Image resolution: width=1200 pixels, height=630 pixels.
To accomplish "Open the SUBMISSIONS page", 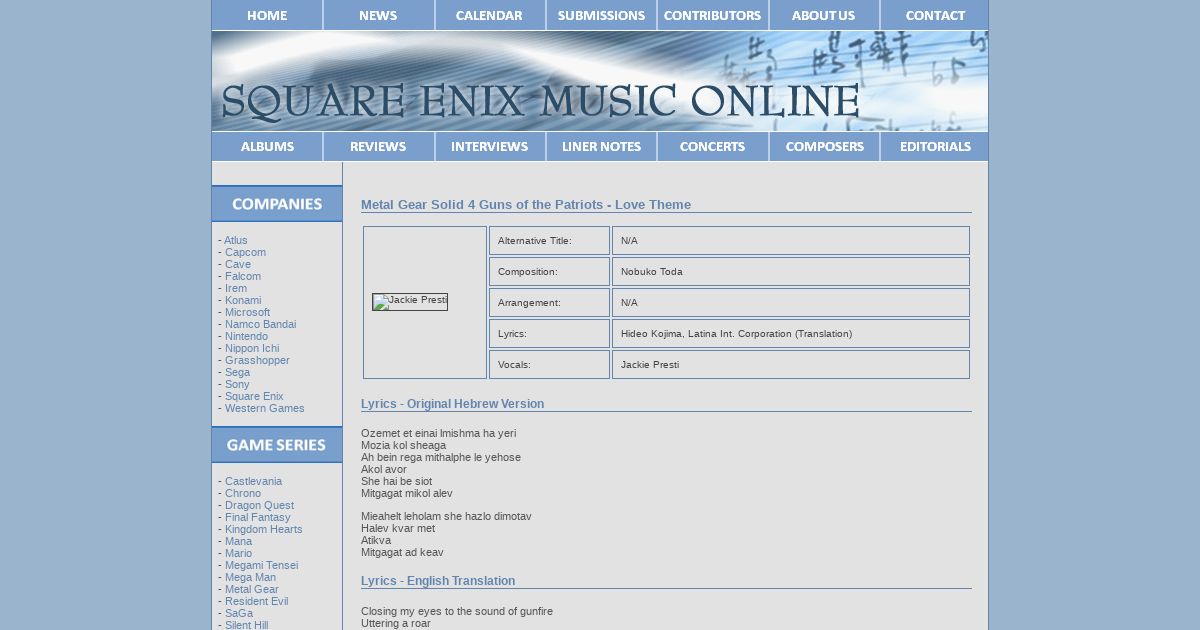I will [x=601, y=15].
